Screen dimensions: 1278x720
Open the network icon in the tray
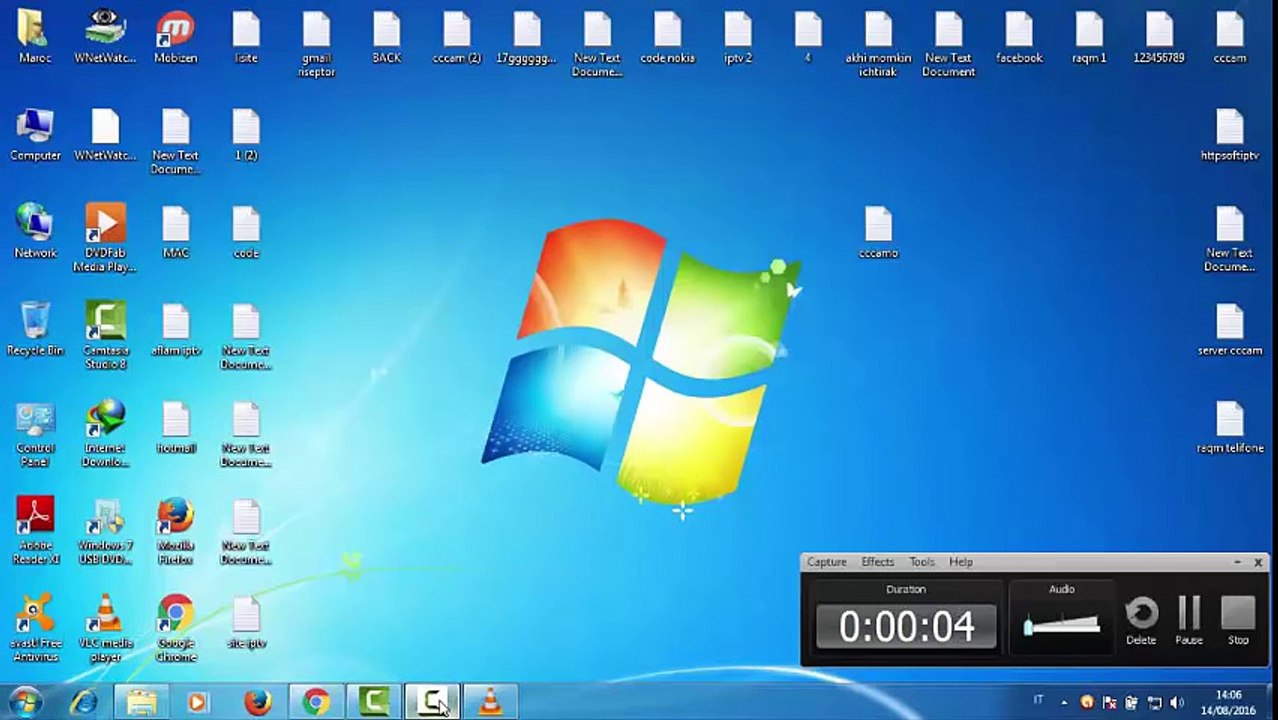pos(1154,702)
